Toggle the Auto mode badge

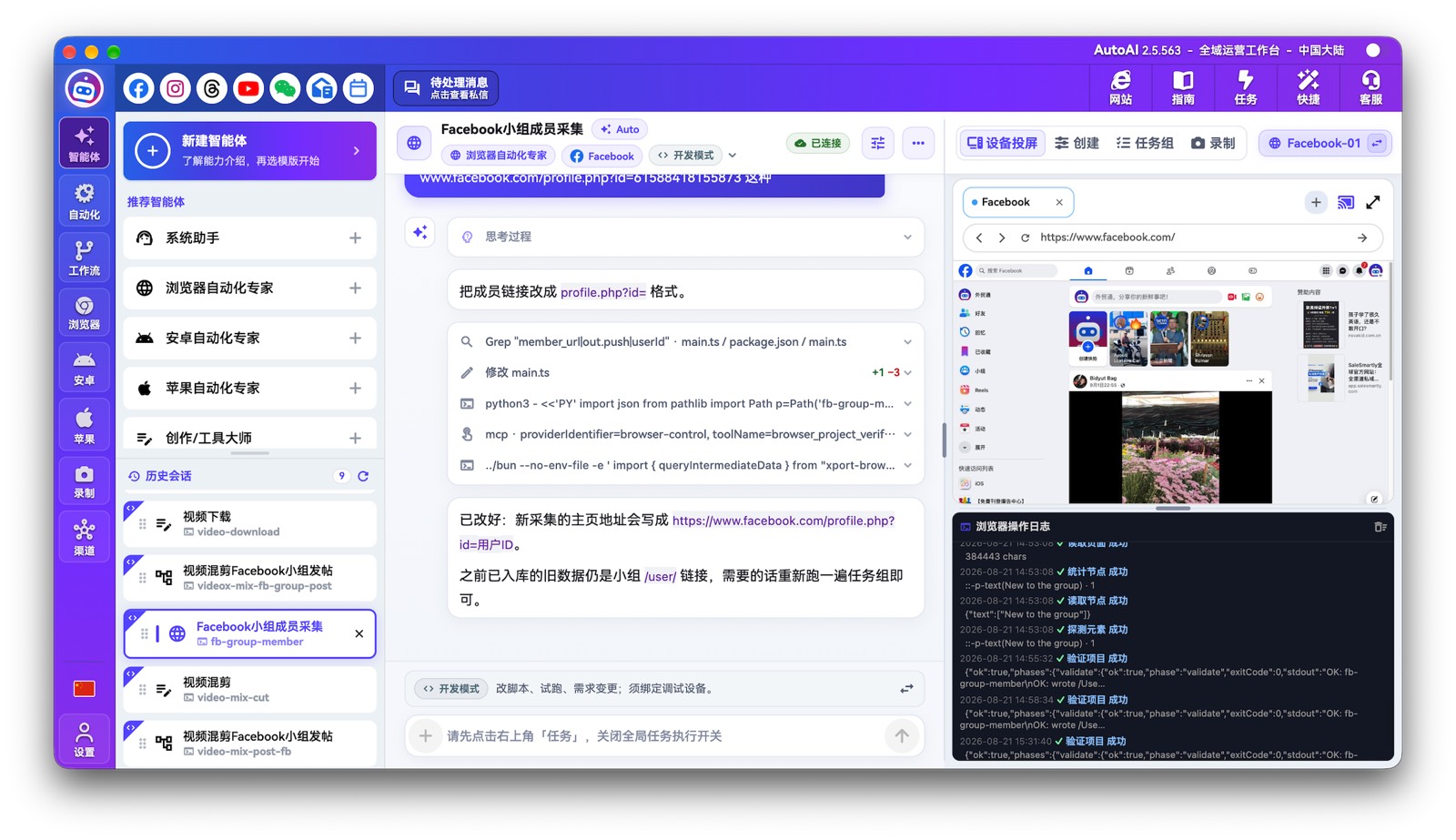pyautogui.click(x=620, y=129)
